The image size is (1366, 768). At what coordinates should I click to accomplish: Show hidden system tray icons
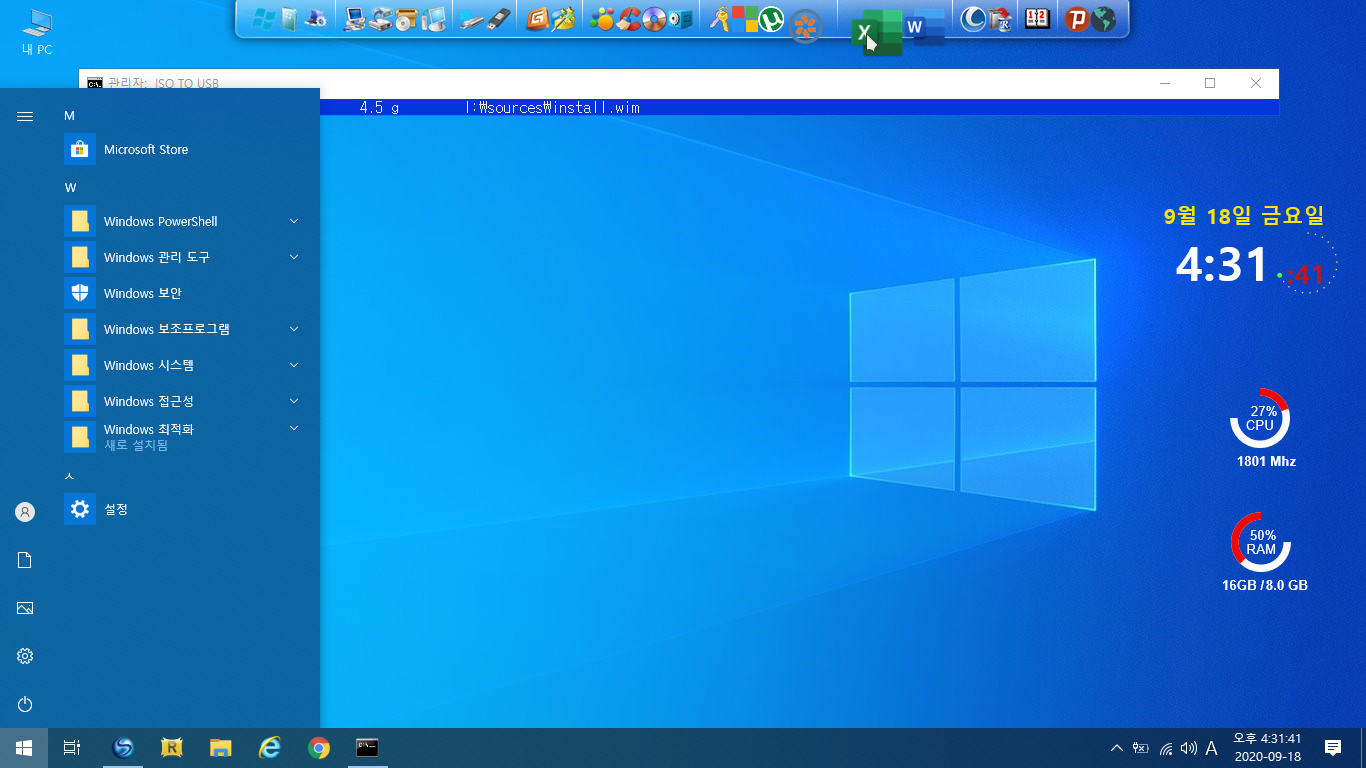click(x=1117, y=747)
